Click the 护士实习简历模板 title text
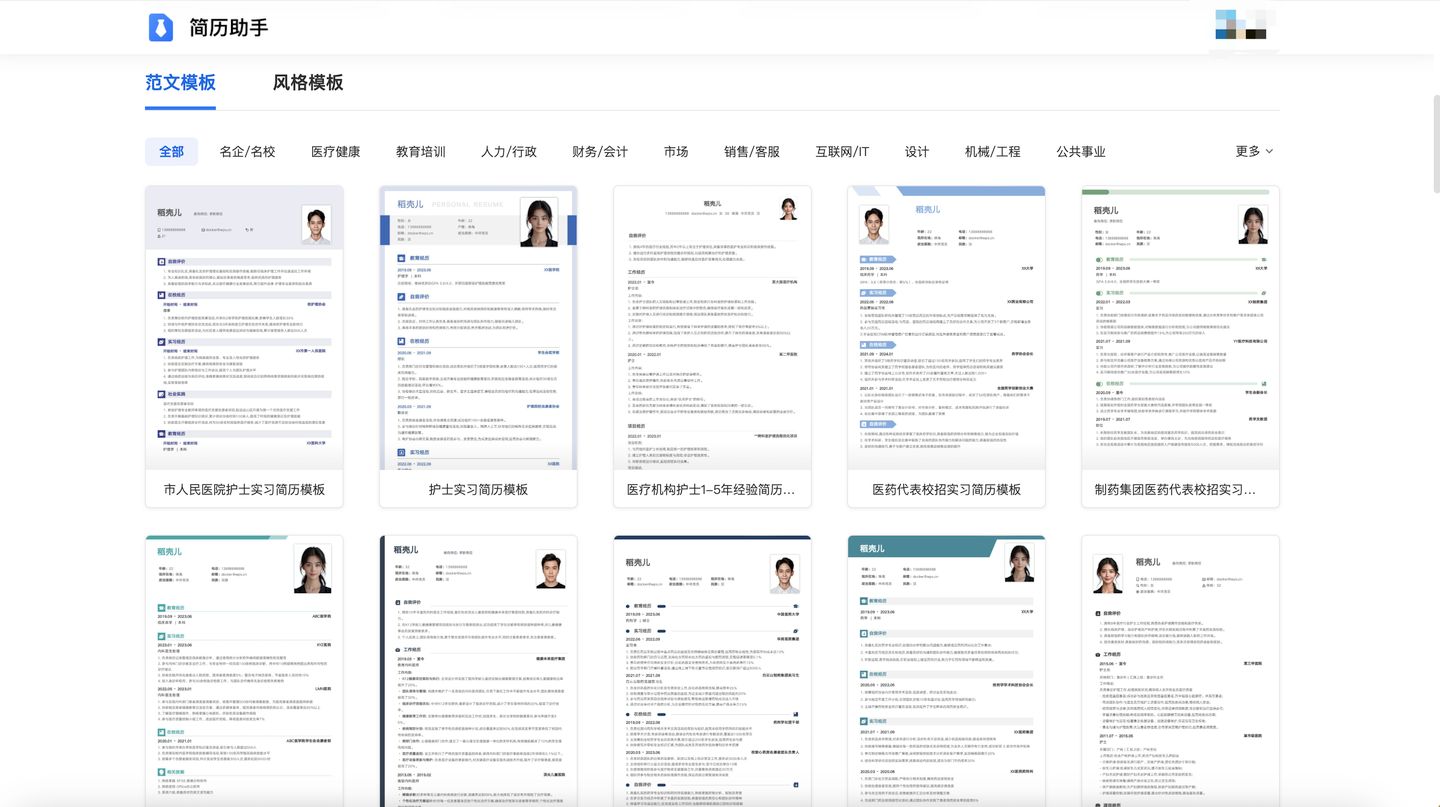1440x807 pixels. tap(478, 490)
